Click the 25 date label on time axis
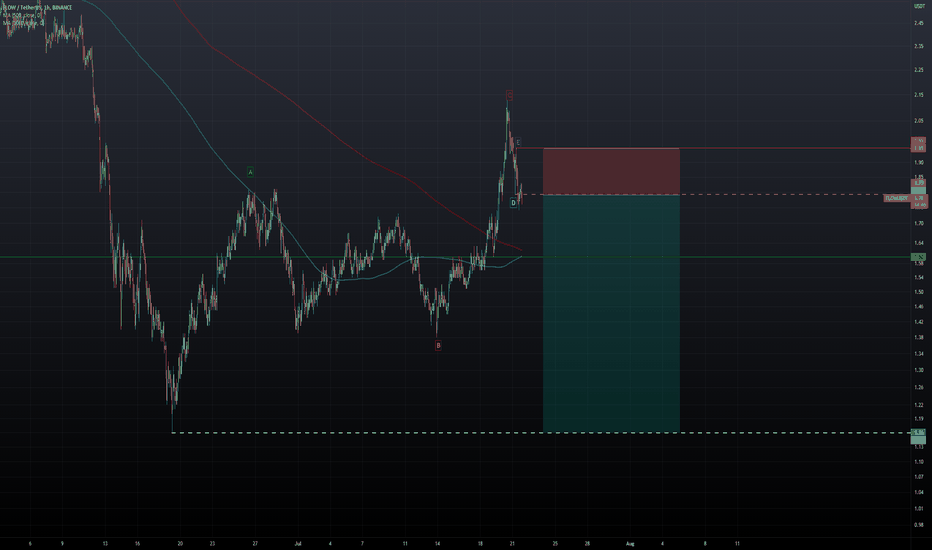 point(555,543)
